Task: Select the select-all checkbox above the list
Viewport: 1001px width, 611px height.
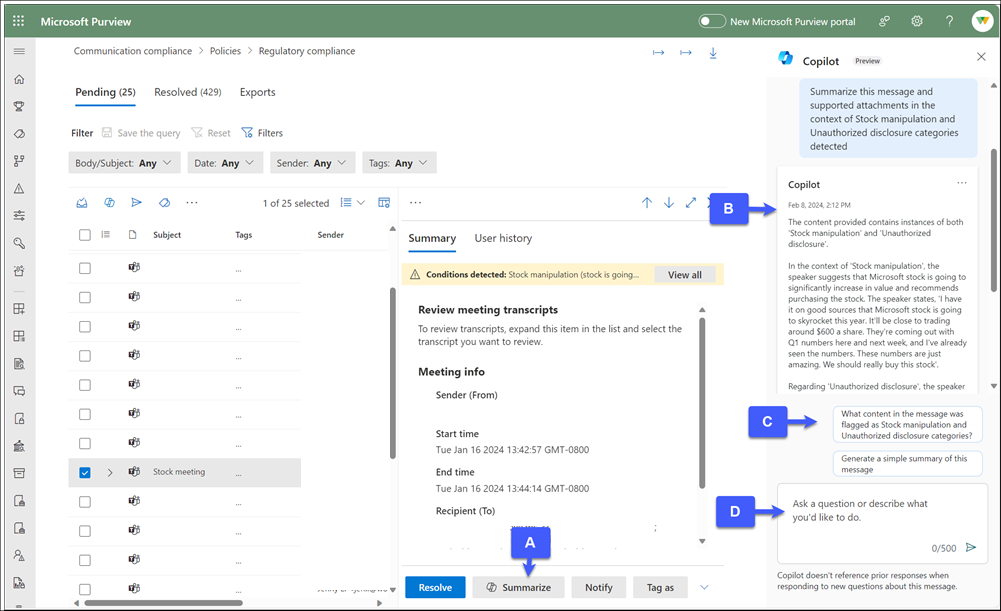Action: [85, 235]
